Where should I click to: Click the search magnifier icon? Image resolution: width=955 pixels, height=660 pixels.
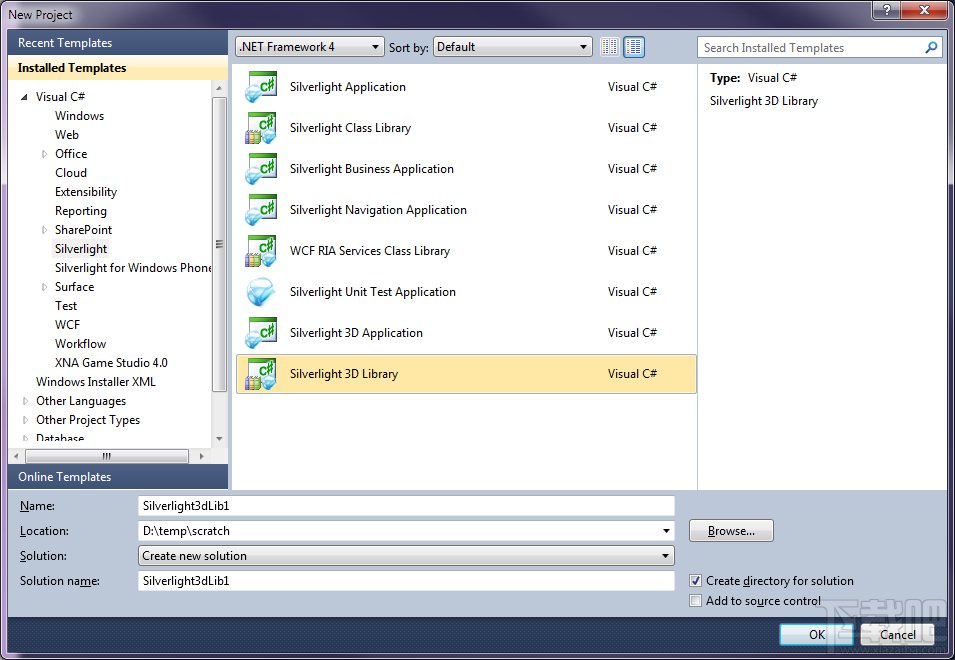point(931,47)
